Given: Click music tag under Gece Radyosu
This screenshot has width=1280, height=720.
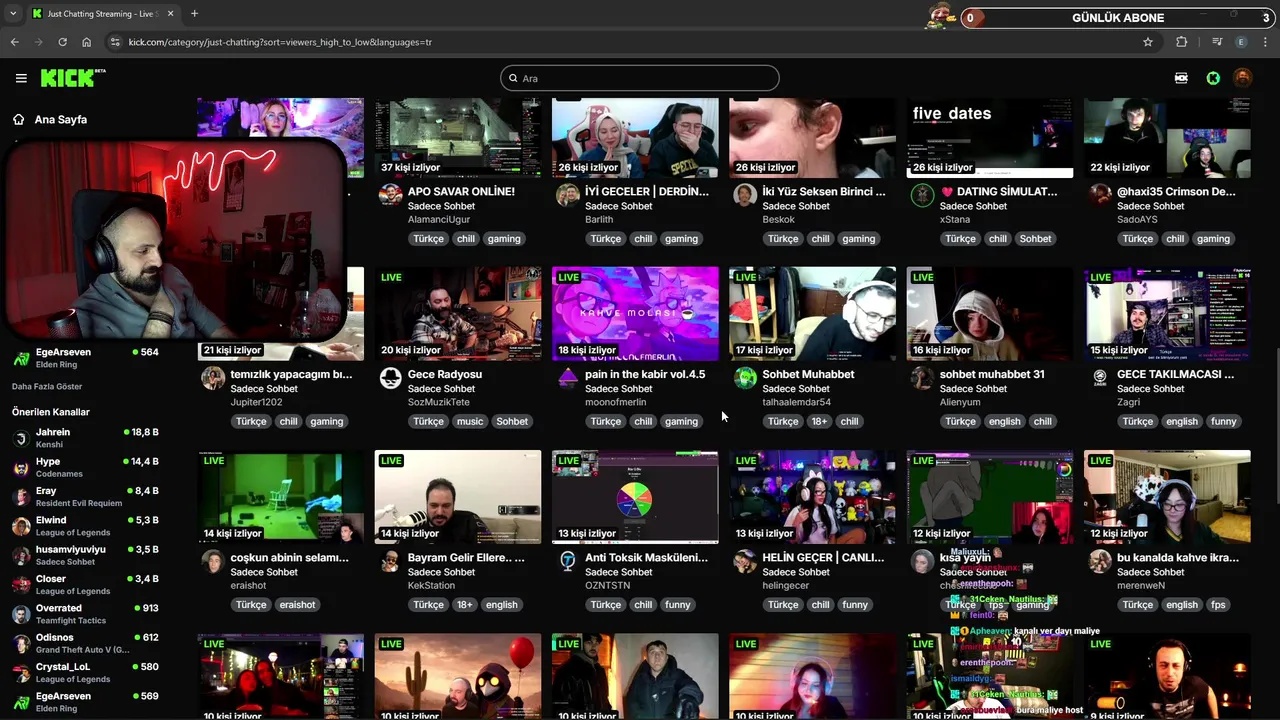Looking at the screenshot, I should (x=470, y=421).
